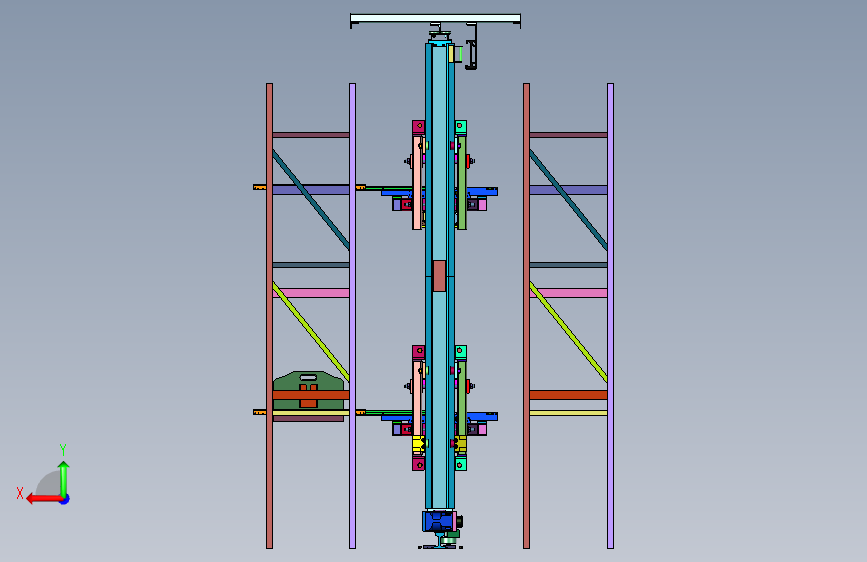
Task: Select the teal diagonal brace on the left rack
Action: pos(311,200)
